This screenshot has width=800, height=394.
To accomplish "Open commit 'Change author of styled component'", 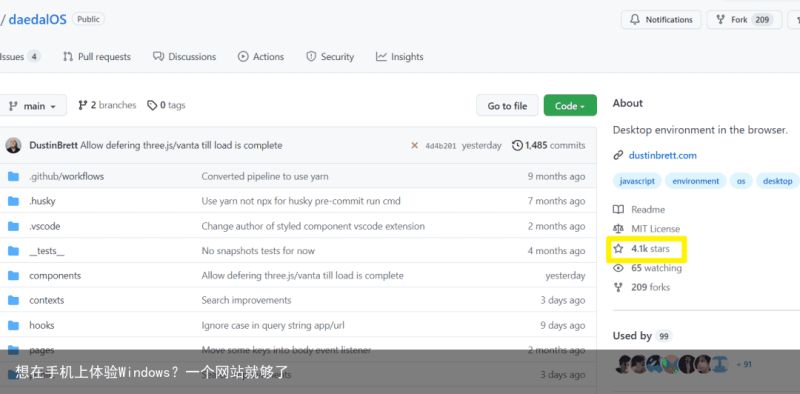I will (313, 226).
